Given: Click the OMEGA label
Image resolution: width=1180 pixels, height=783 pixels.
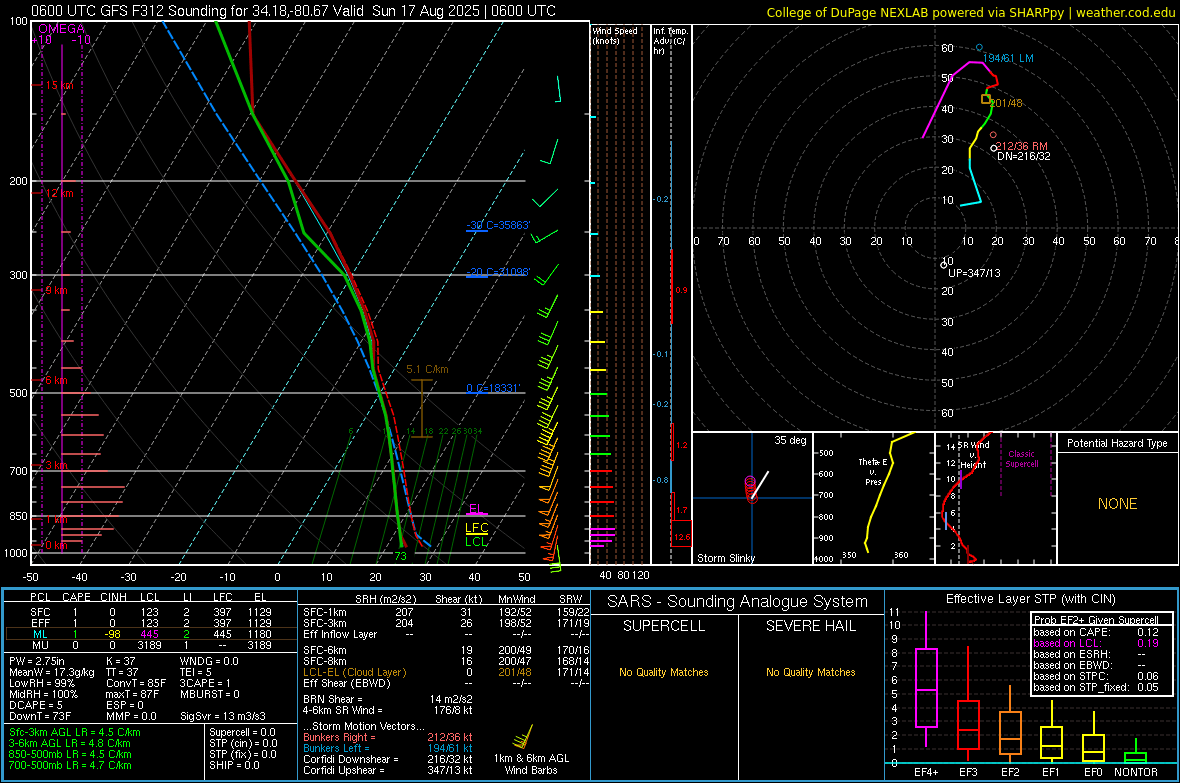Looking at the screenshot, I should pyautogui.click(x=61, y=29).
